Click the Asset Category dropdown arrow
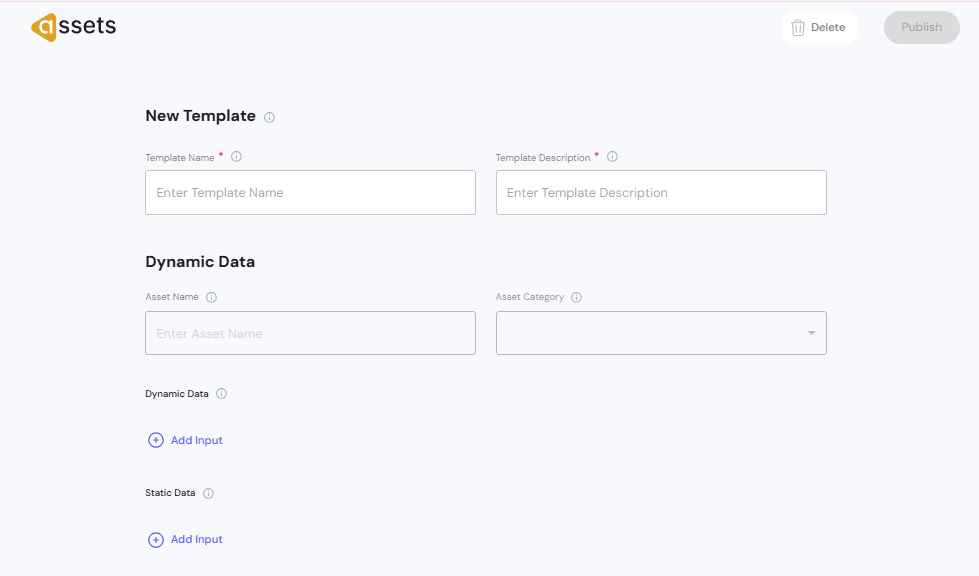Image resolution: width=979 pixels, height=576 pixels. (x=811, y=333)
